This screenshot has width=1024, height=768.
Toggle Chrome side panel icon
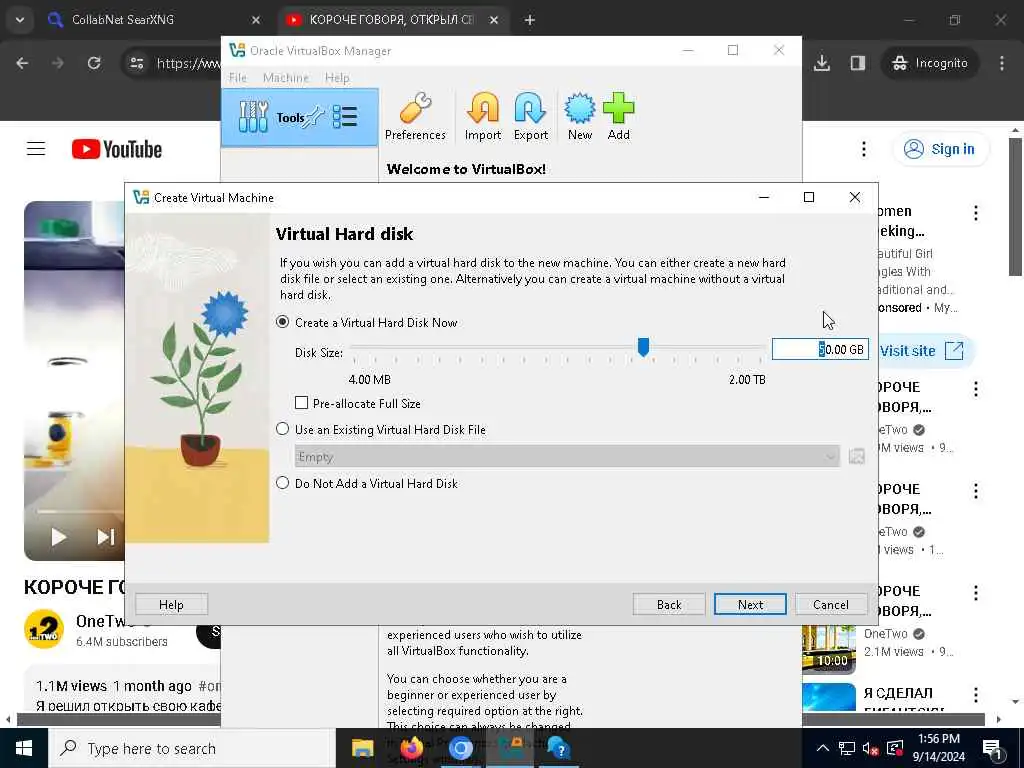tap(857, 63)
